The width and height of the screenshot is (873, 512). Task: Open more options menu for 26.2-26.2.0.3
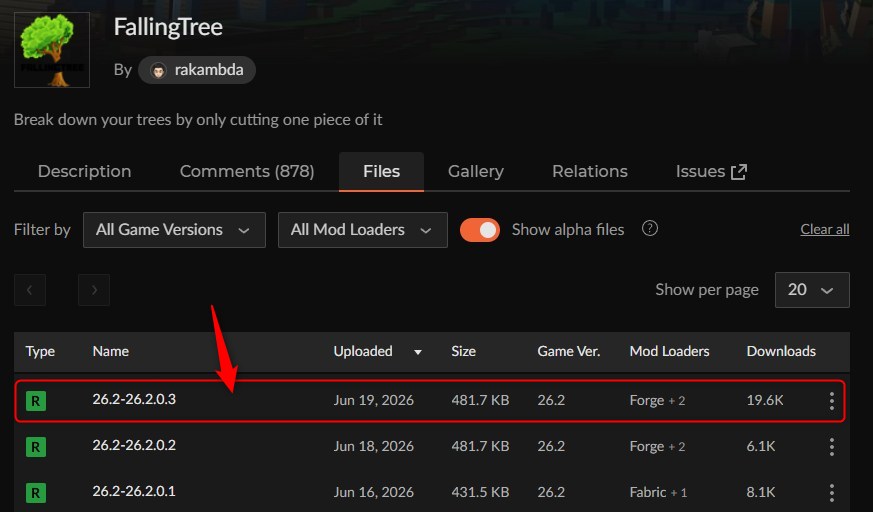[831, 401]
